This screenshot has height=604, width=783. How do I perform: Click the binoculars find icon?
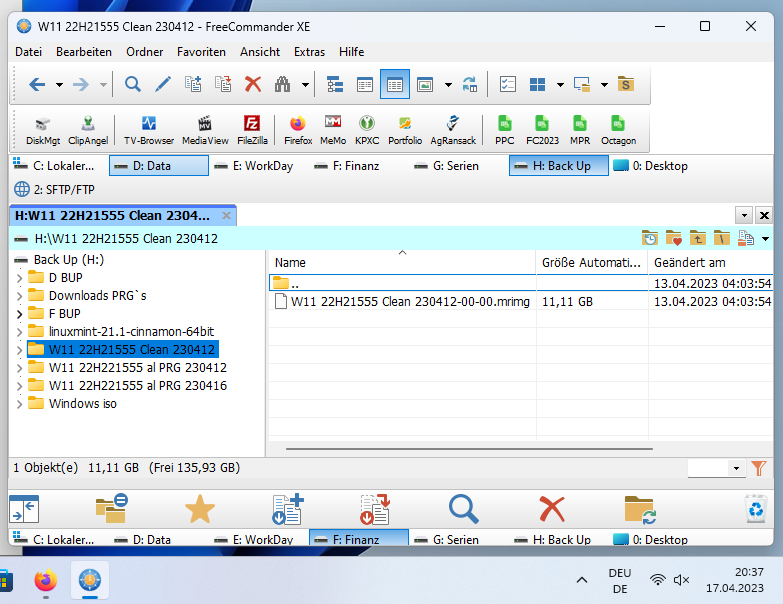283,84
